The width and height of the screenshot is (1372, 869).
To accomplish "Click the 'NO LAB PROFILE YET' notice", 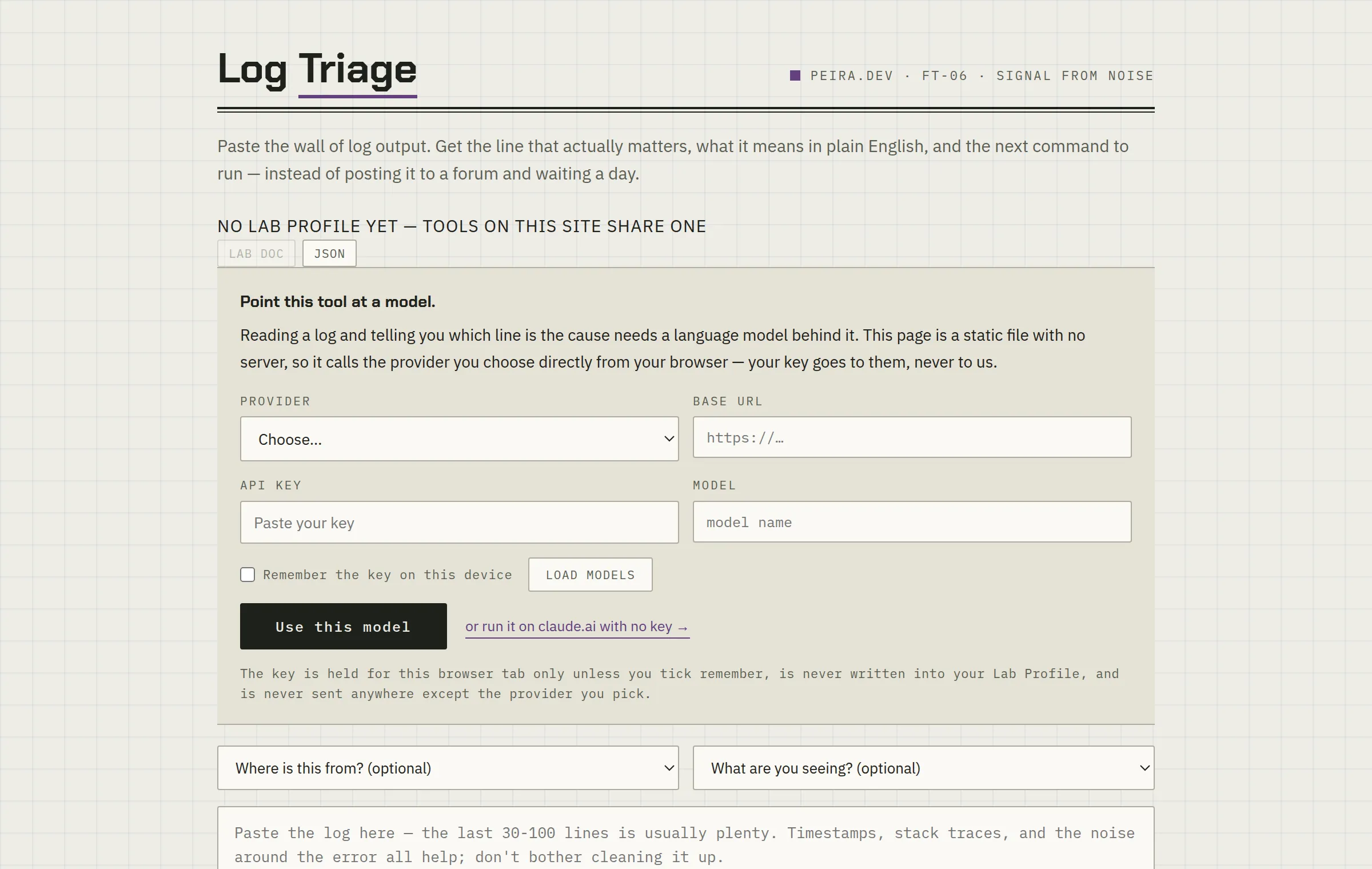I will [x=461, y=226].
